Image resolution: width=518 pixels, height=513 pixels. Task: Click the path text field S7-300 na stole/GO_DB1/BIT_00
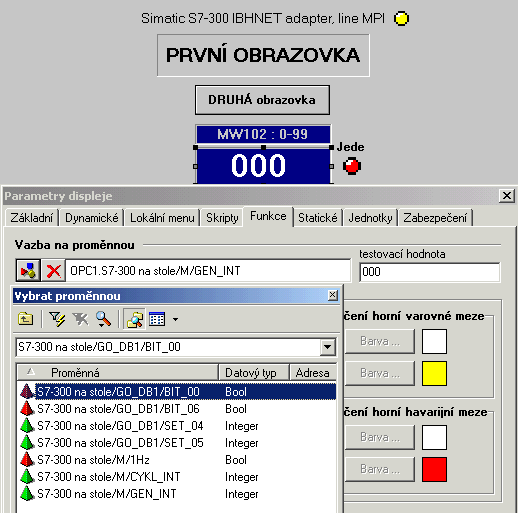(168, 347)
